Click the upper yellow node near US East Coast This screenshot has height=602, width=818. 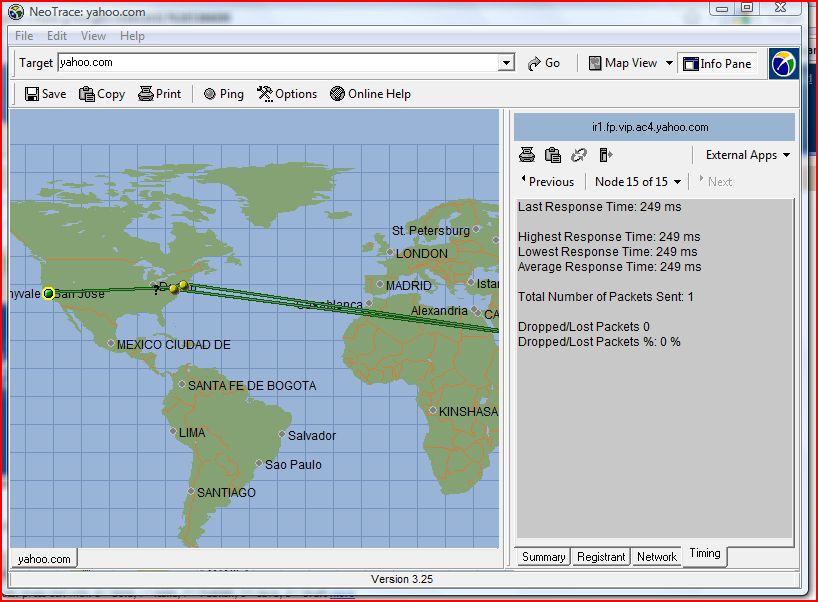click(183, 285)
